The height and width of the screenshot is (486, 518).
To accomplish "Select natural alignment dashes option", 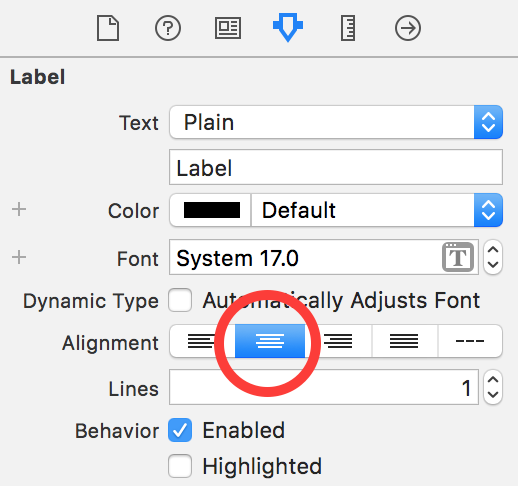I will [x=470, y=341].
